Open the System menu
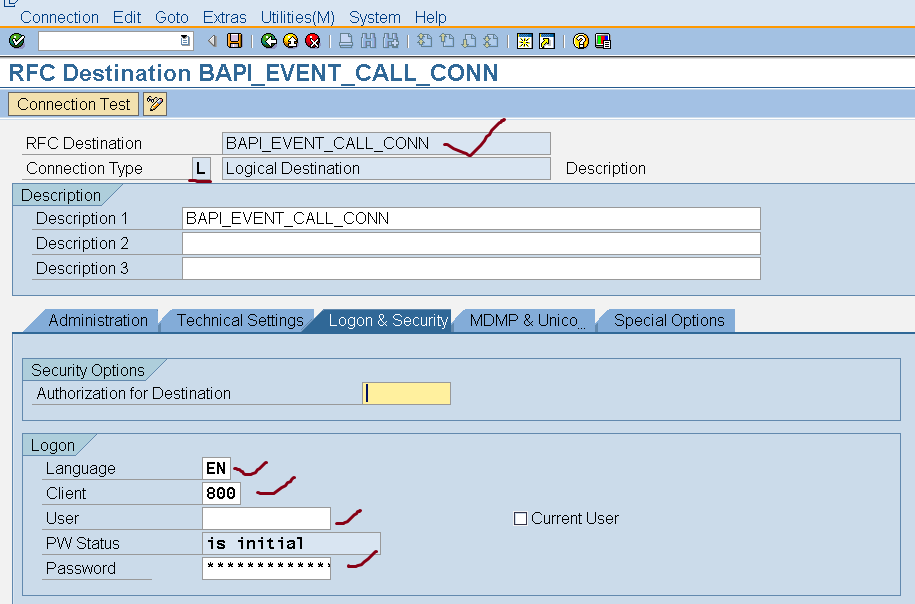Screen dimensions: 915x604 375,17
